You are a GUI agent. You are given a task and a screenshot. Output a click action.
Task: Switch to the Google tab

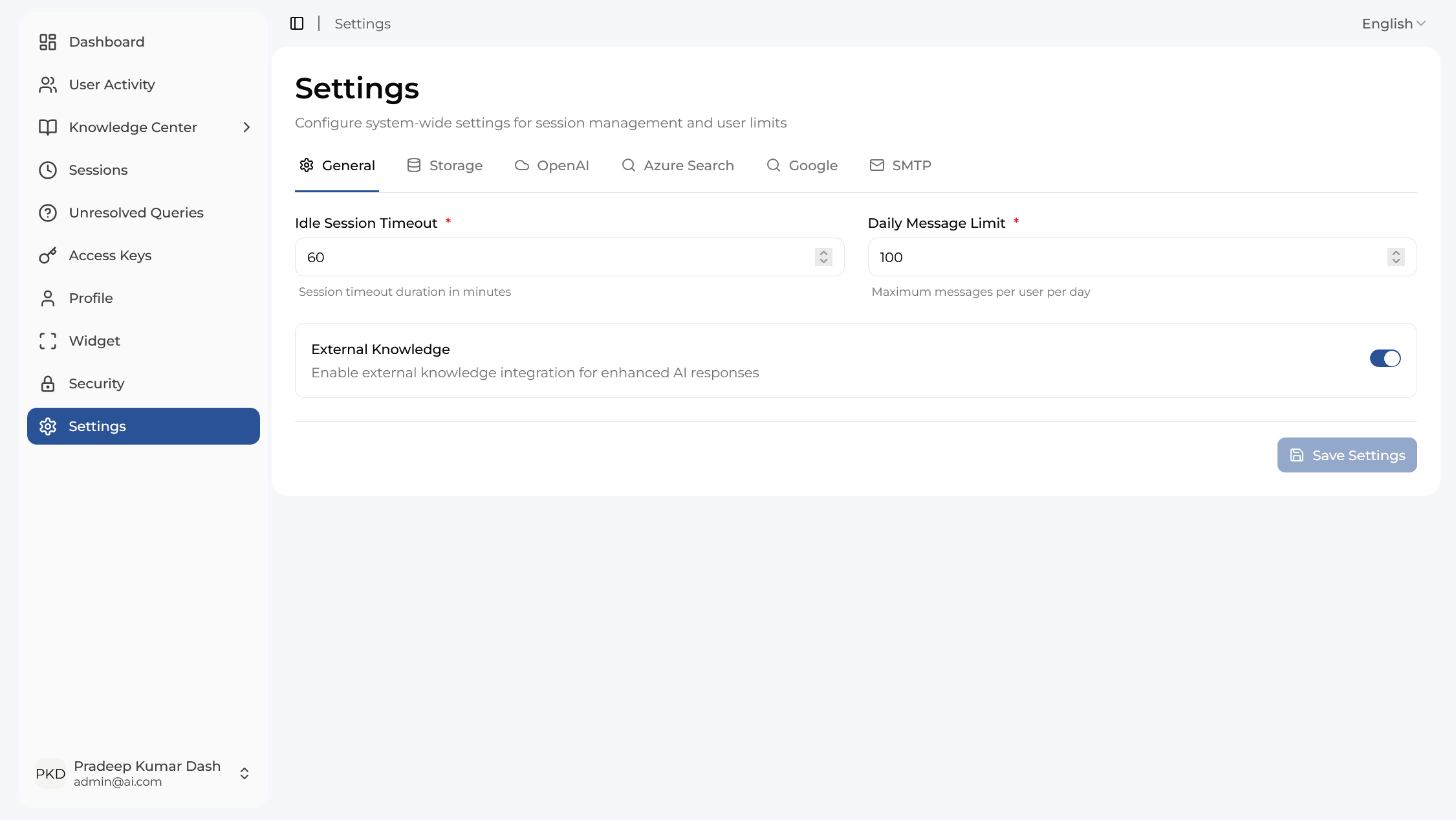[x=802, y=166]
